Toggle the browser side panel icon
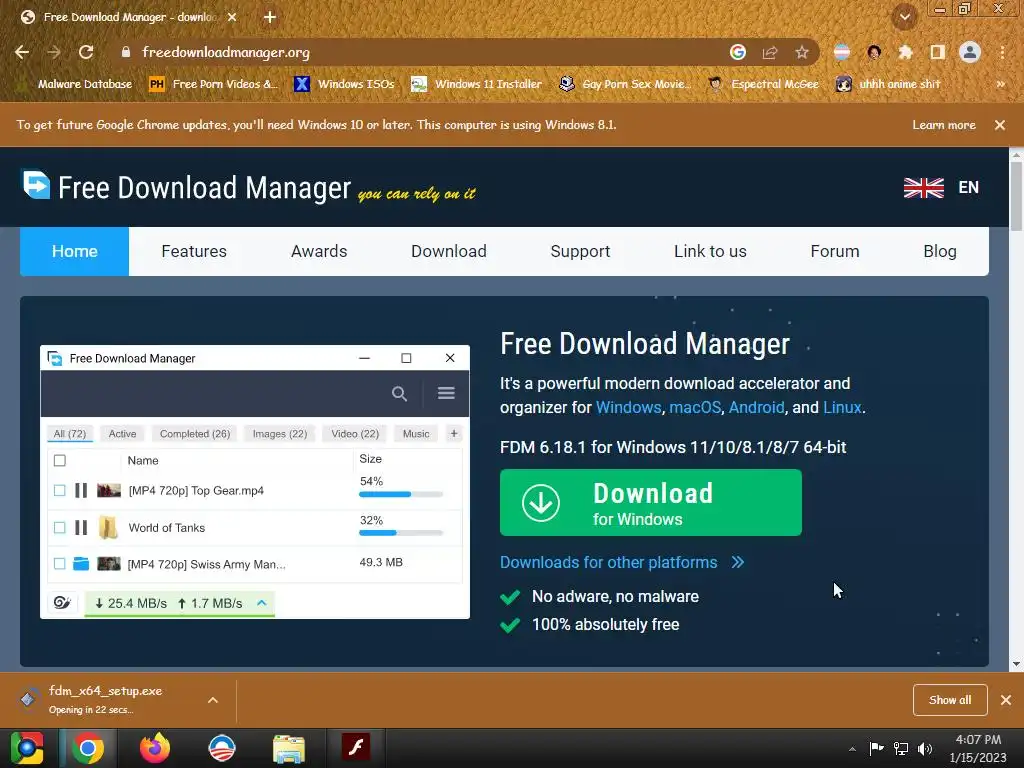 937,52
